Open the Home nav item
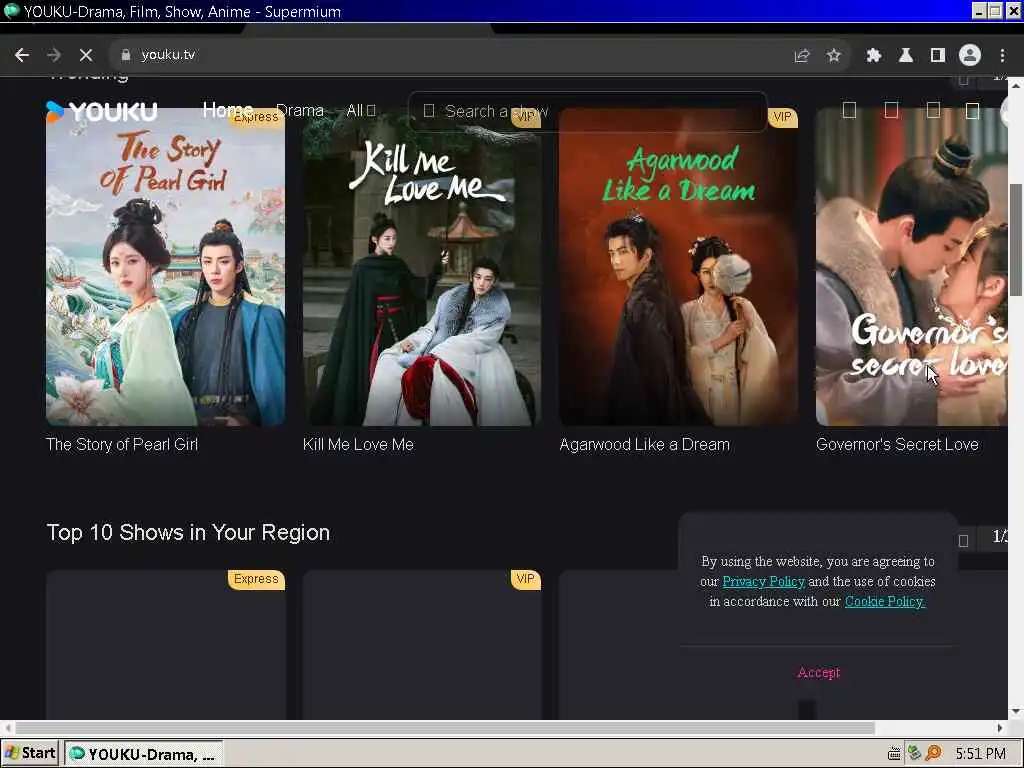 227,110
